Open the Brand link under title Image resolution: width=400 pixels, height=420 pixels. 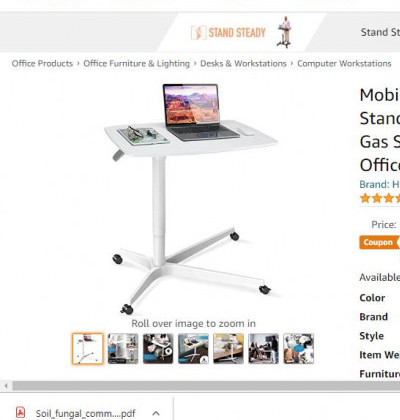coord(379,184)
